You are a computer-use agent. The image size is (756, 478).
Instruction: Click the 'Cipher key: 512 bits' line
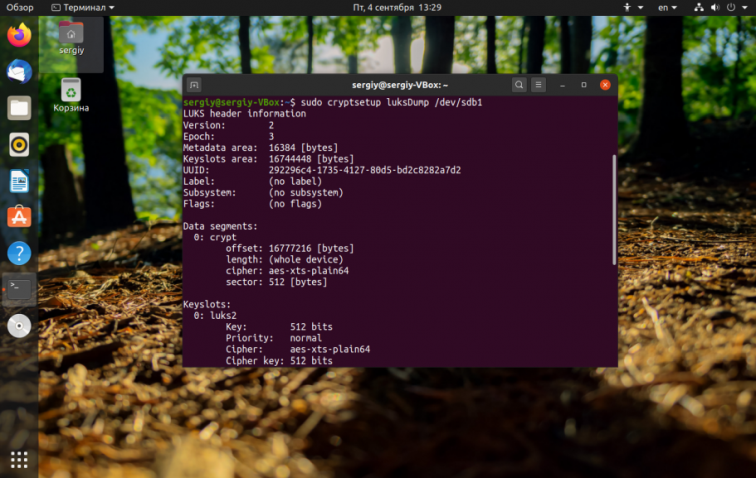(279, 361)
